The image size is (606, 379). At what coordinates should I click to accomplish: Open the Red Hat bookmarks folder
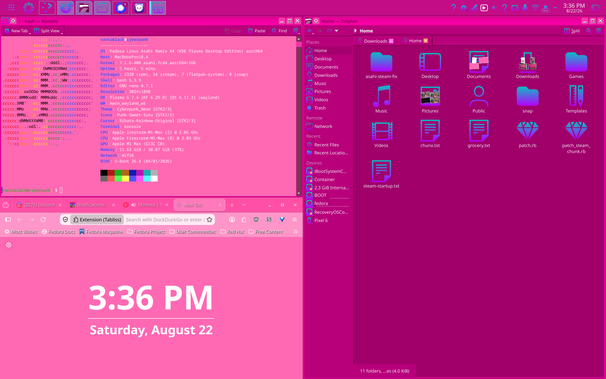pos(232,232)
